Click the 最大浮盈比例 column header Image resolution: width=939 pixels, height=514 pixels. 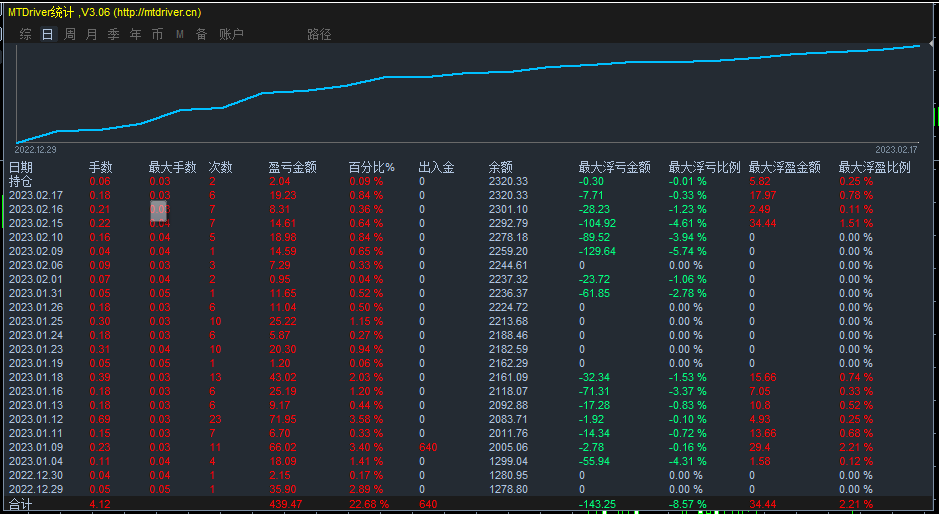click(874, 167)
